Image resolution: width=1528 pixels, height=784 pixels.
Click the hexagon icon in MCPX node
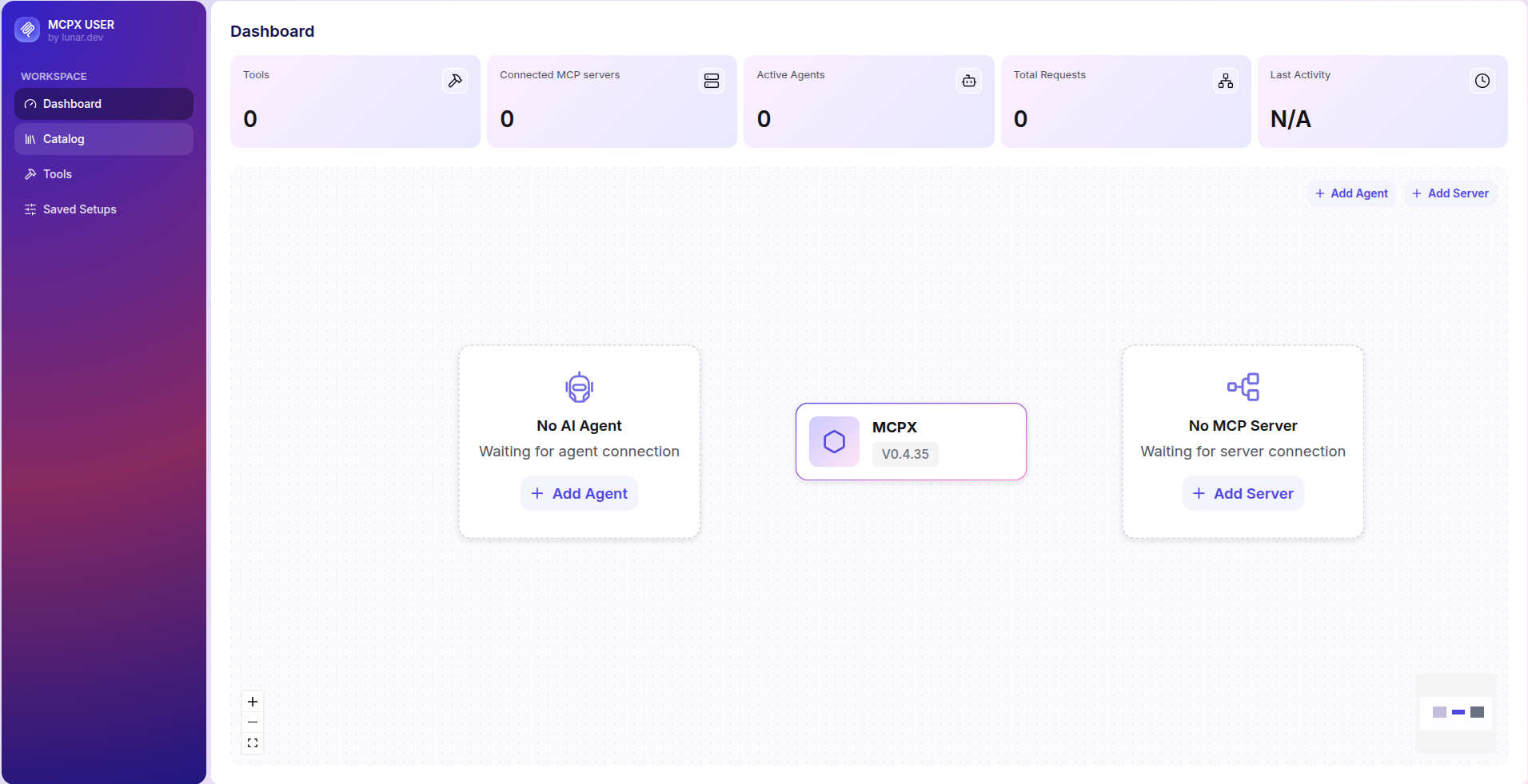pyautogui.click(x=834, y=441)
